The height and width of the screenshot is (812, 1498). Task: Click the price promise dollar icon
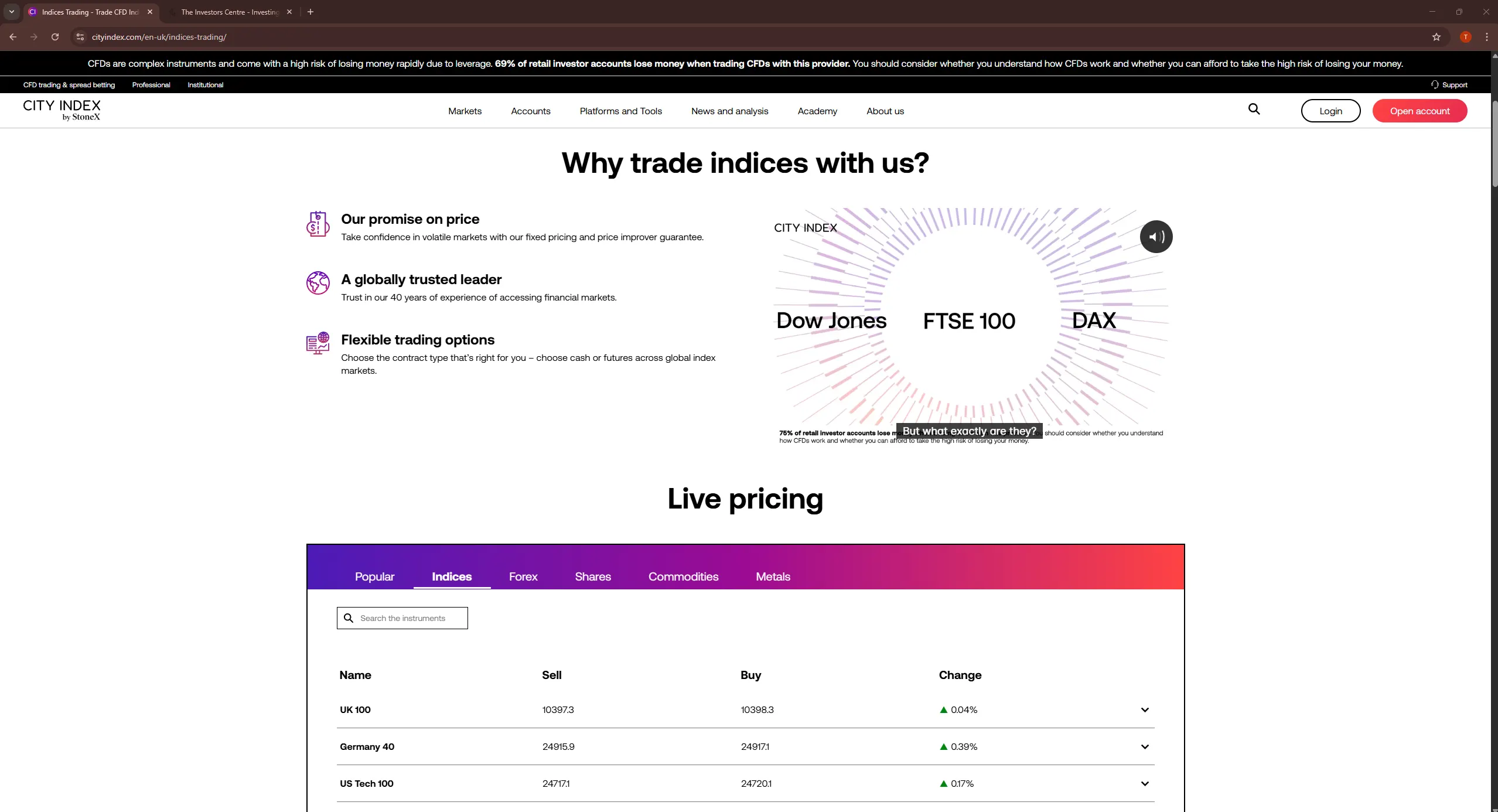(x=318, y=224)
